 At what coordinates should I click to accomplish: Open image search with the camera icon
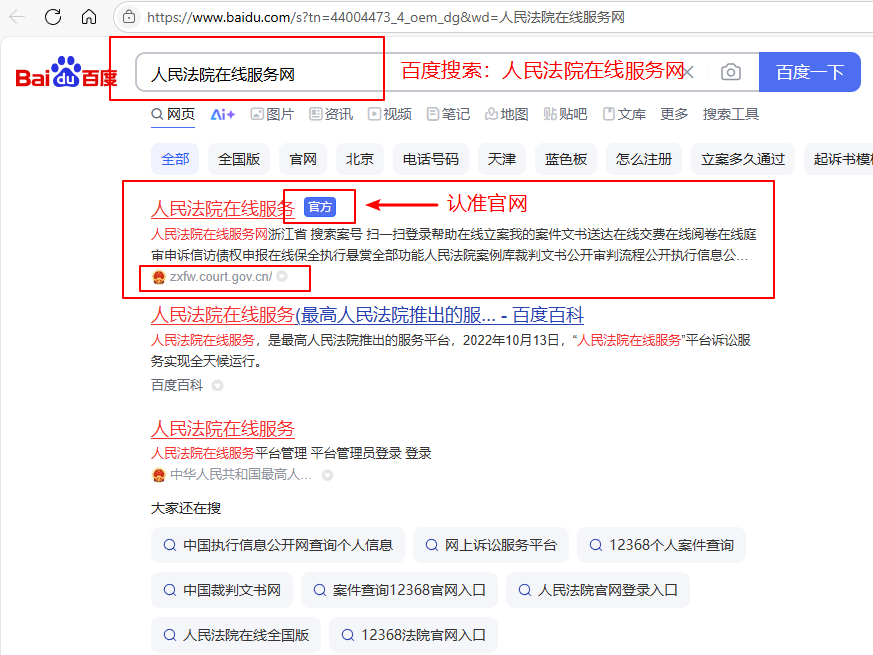730,72
